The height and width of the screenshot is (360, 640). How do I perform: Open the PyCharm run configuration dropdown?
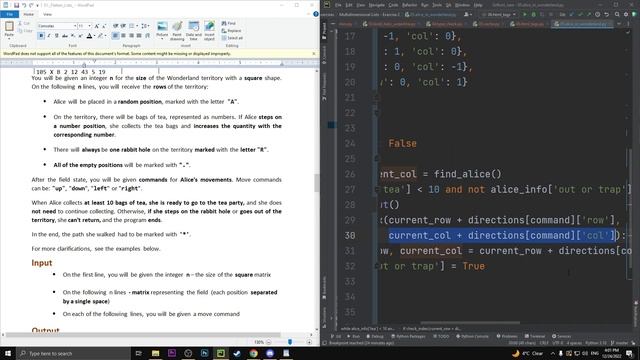point(499,14)
